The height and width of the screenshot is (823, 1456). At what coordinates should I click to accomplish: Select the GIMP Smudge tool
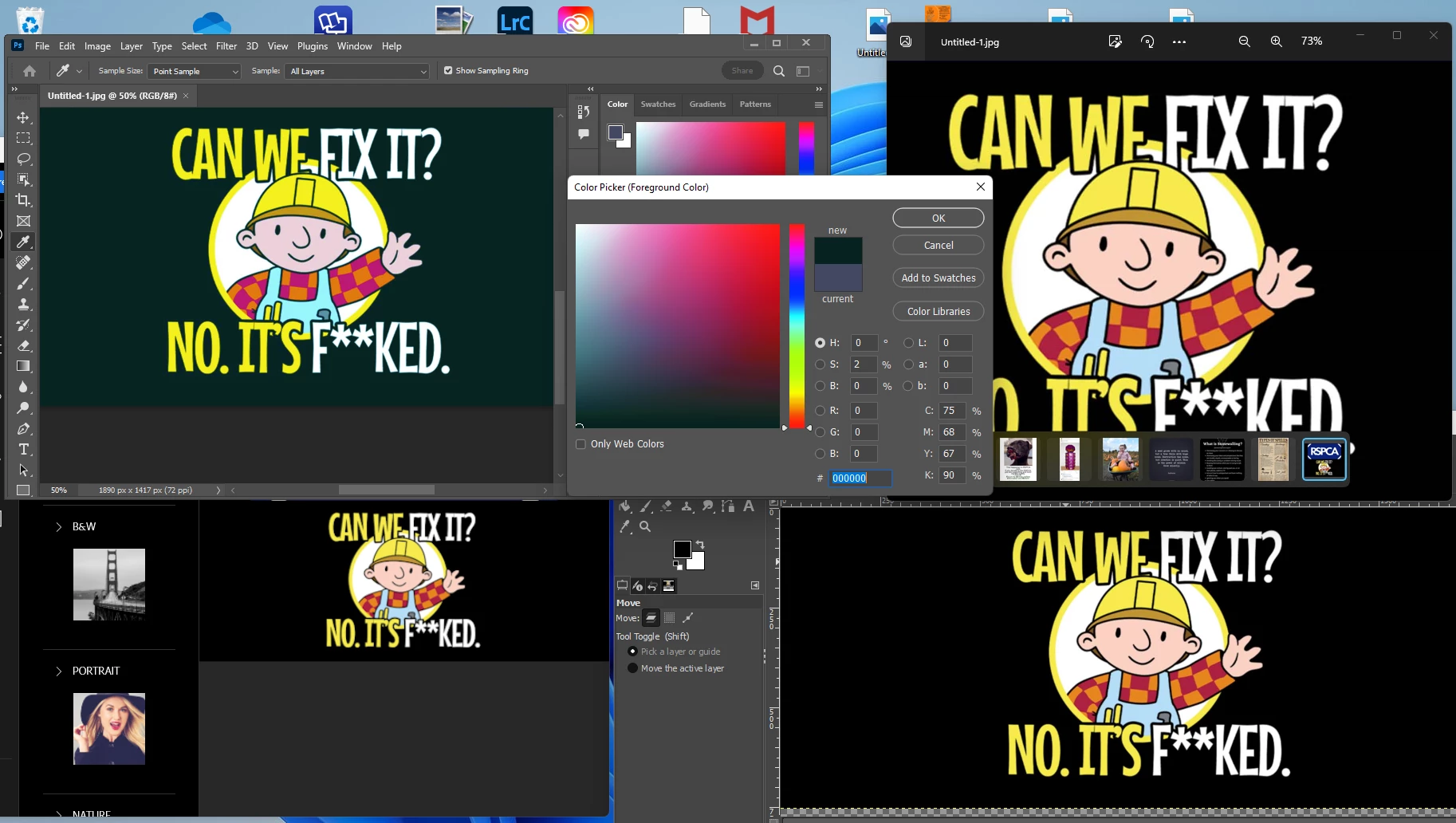point(707,506)
